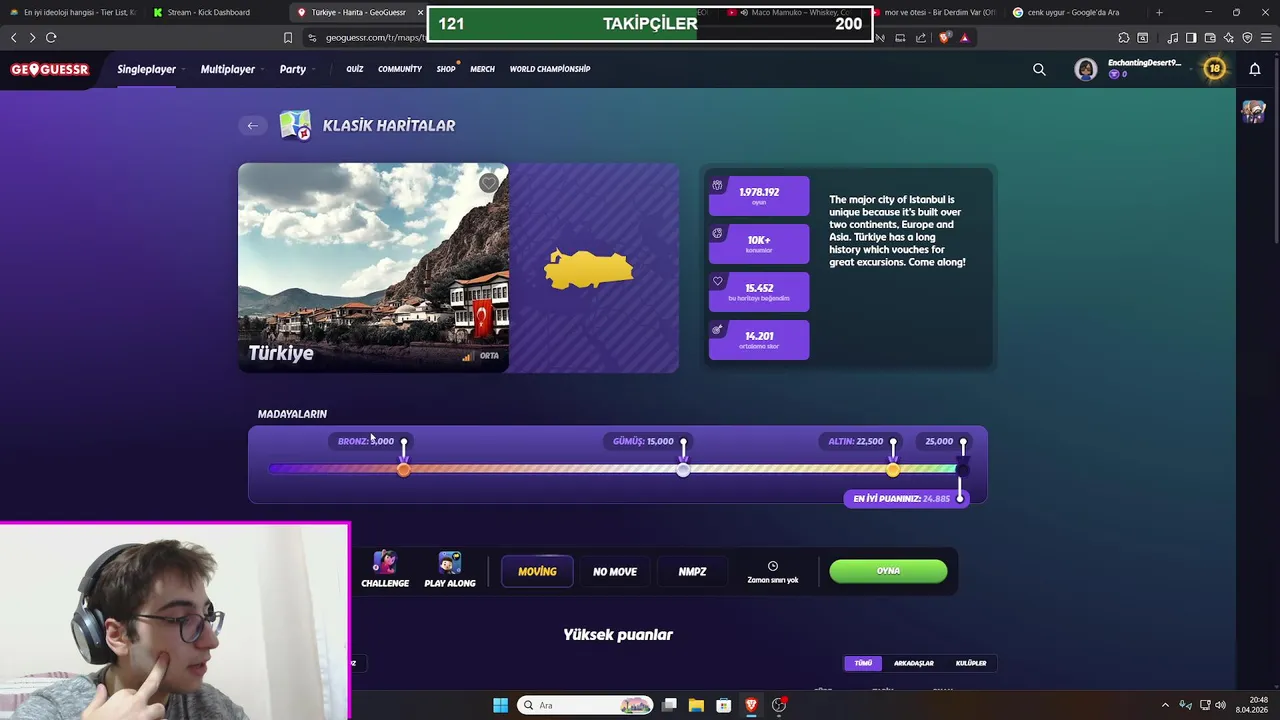Select the Kulüpler leaderboard filter
This screenshot has height=720, width=1280.
pyautogui.click(x=971, y=663)
